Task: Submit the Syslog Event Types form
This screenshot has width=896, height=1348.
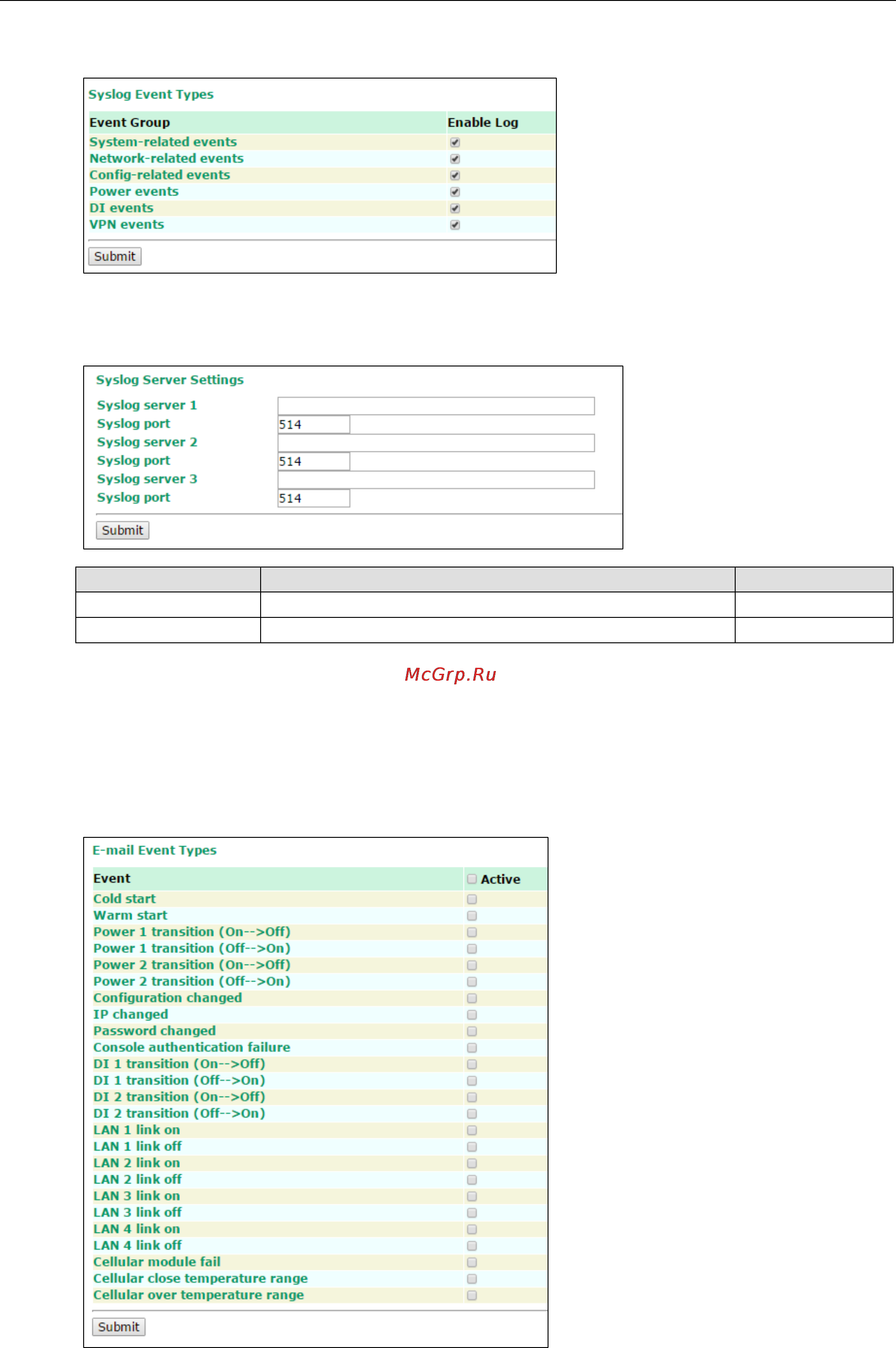Action: point(115,256)
